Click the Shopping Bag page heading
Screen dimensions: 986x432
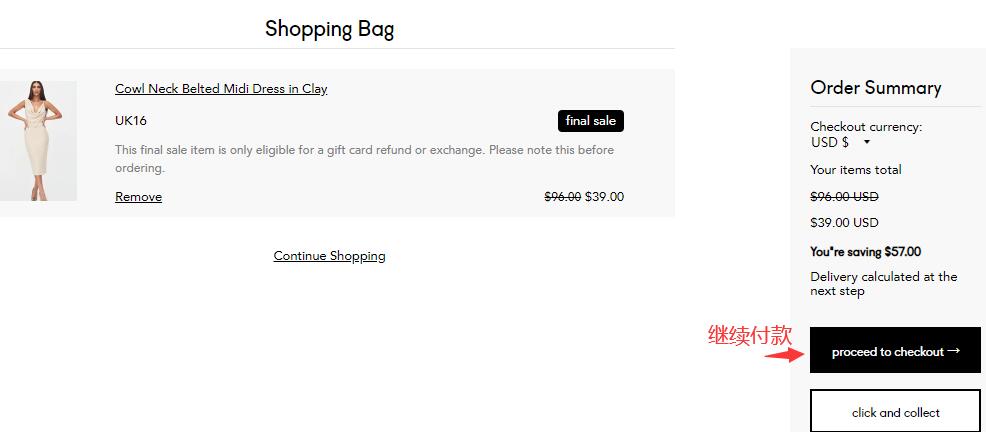click(329, 29)
